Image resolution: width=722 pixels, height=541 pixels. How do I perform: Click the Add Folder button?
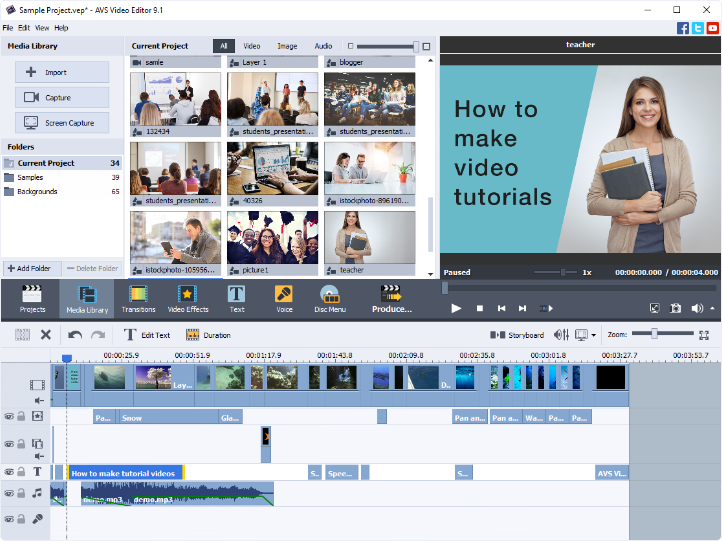30,268
